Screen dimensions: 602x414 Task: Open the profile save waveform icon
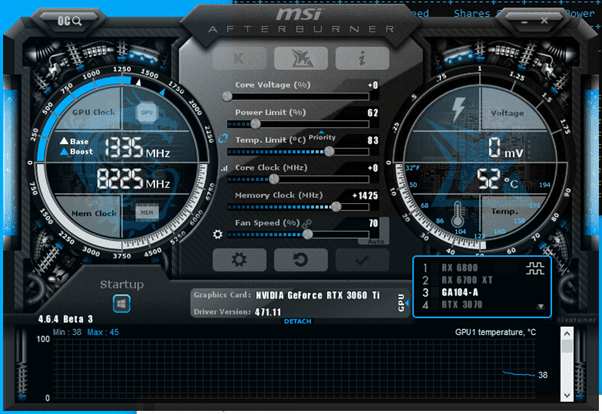(535, 268)
